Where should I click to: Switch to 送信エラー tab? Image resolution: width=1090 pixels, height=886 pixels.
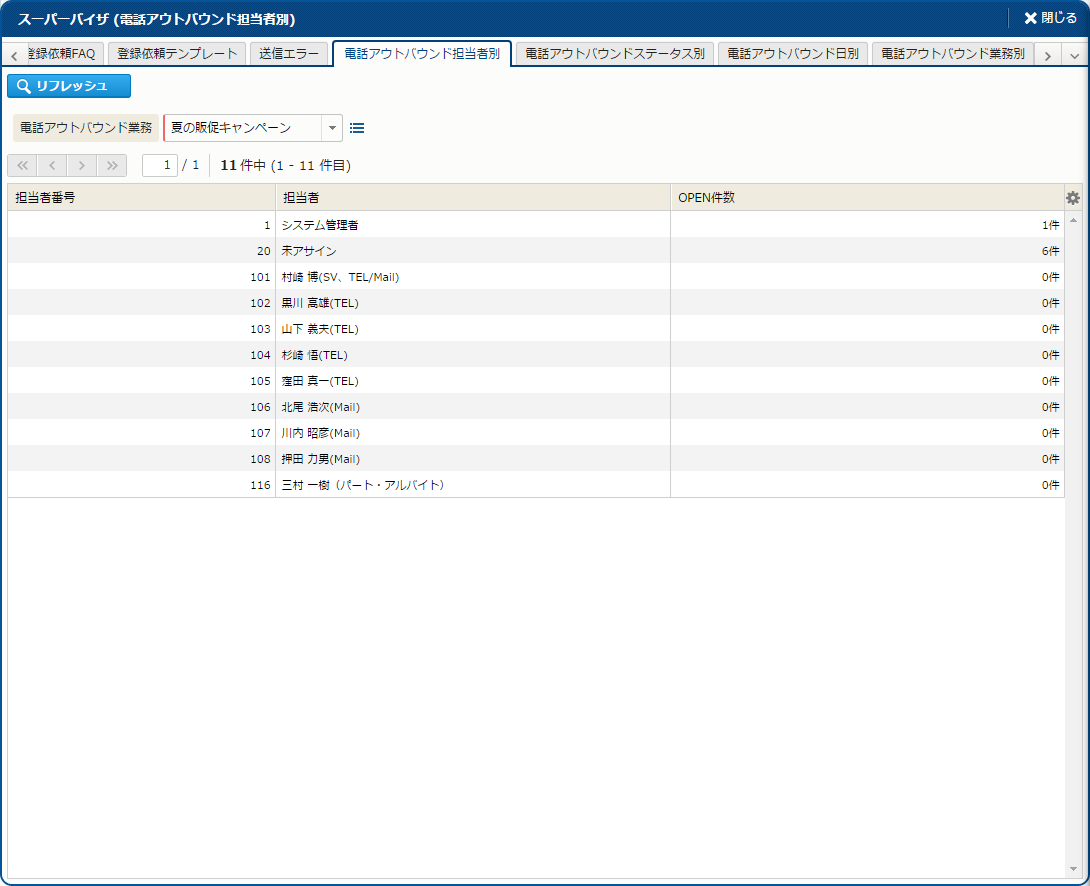point(289,54)
